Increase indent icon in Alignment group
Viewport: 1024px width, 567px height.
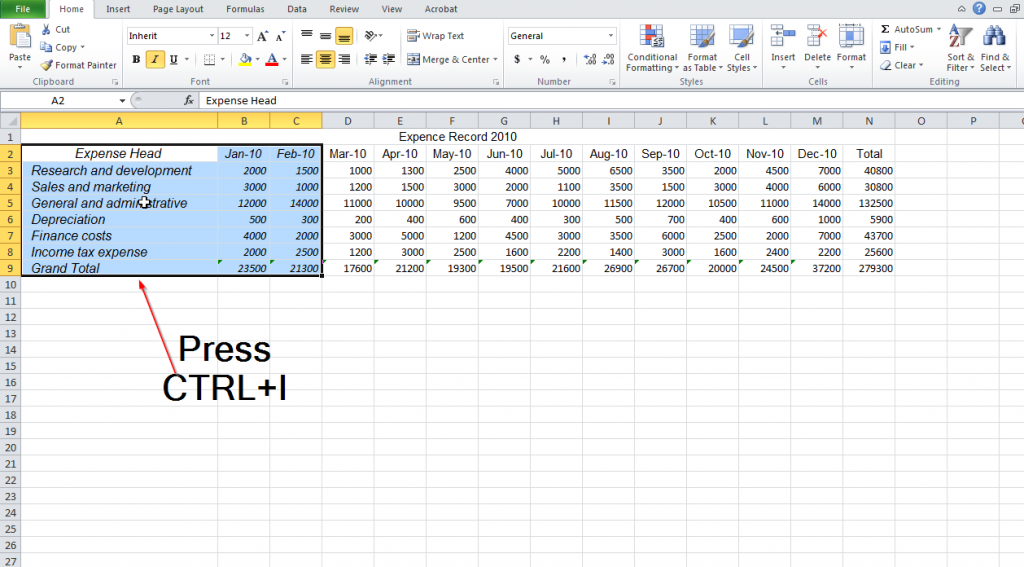coord(389,59)
